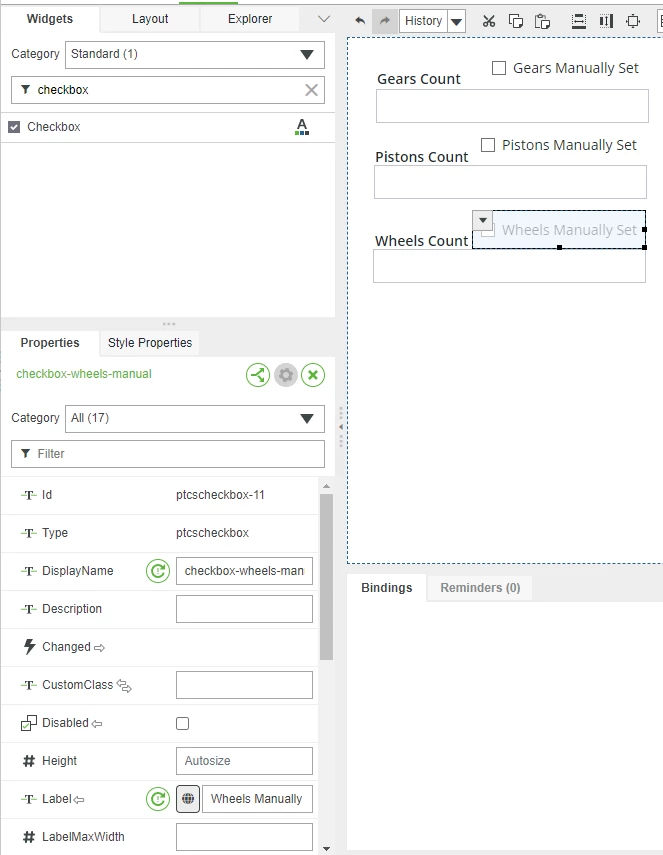Click the CustomClass binding arrows icon

[x=124, y=686]
